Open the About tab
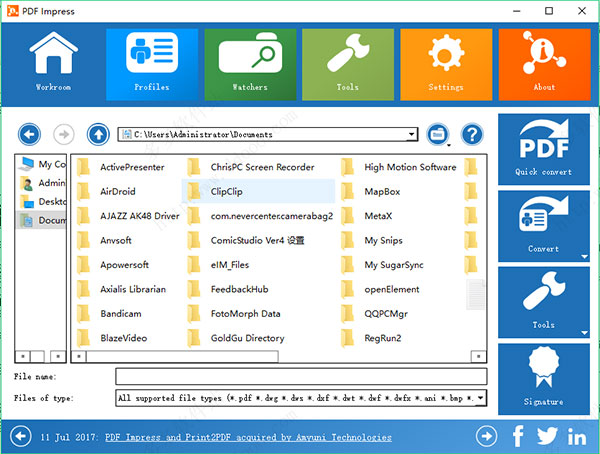 (544, 64)
